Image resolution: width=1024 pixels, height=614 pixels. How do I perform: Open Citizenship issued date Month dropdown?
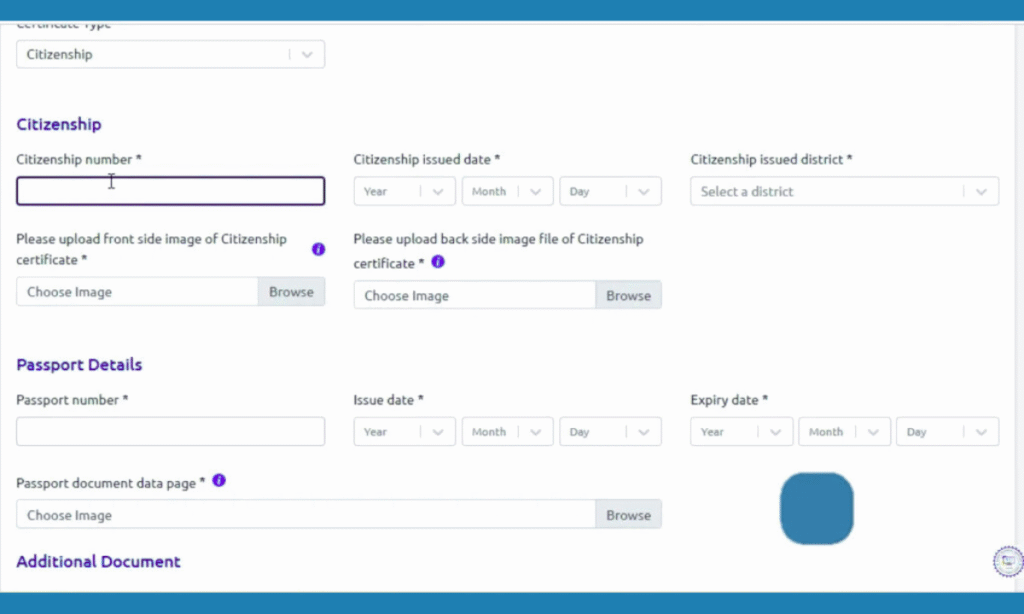click(x=507, y=192)
